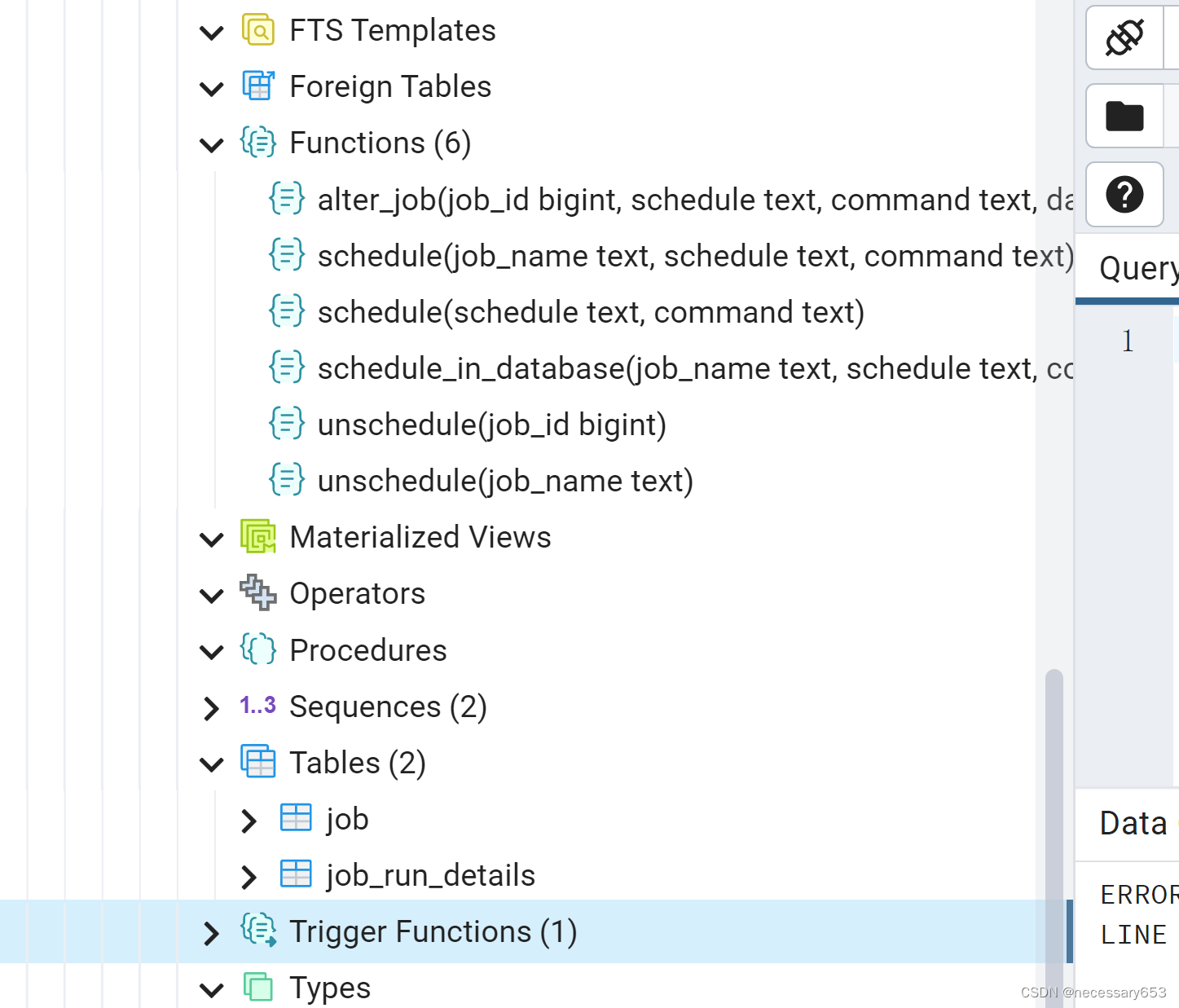The image size is (1179, 1008).
Task: Click the vertical scrollbar in the tree panel
Action: tap(1053, 815)
